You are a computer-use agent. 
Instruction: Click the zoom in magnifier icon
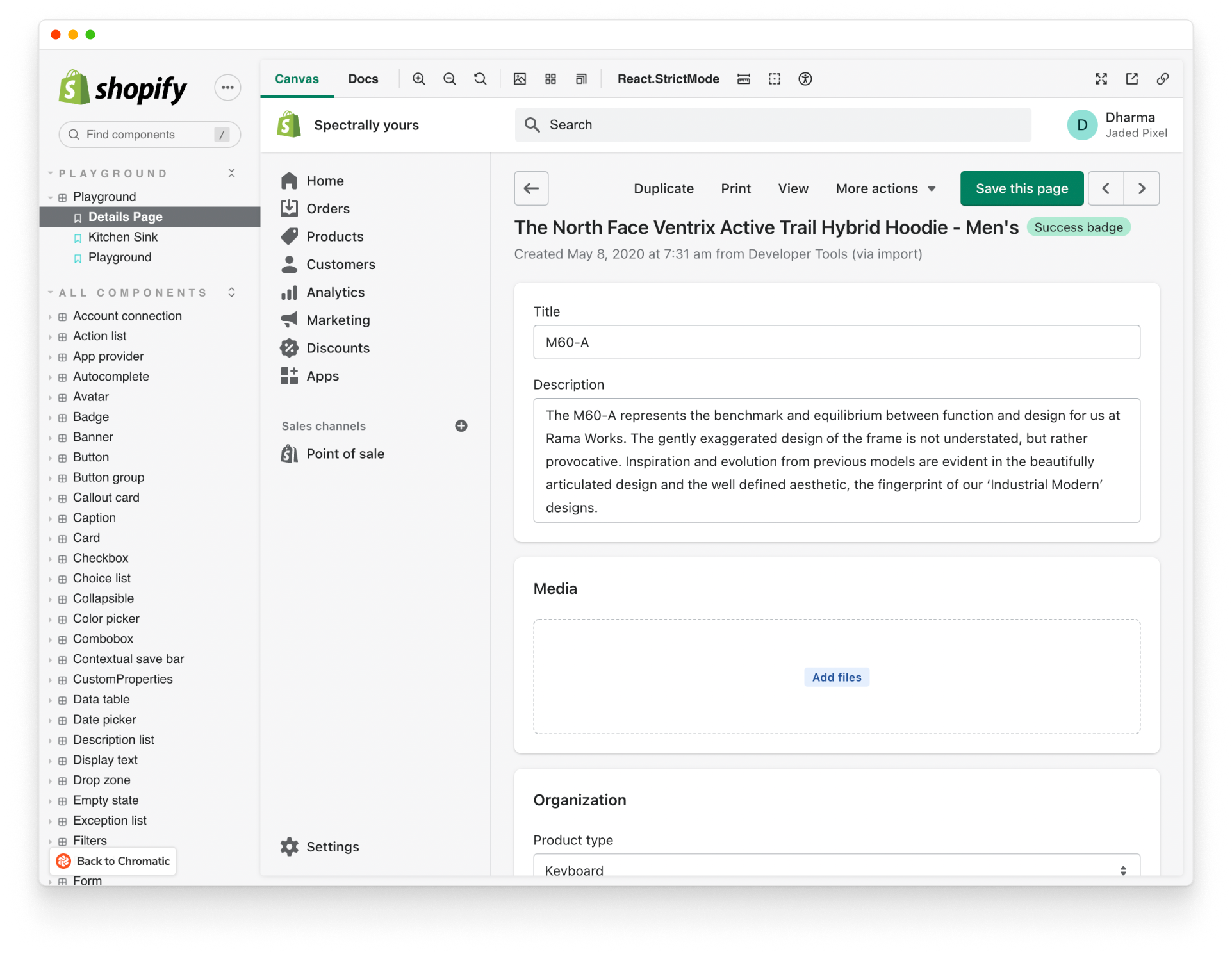[x=418, y=79]
